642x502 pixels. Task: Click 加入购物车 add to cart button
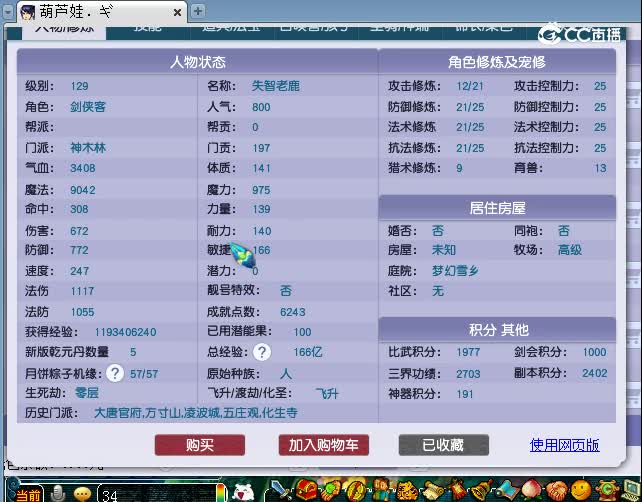click(323, 445)
